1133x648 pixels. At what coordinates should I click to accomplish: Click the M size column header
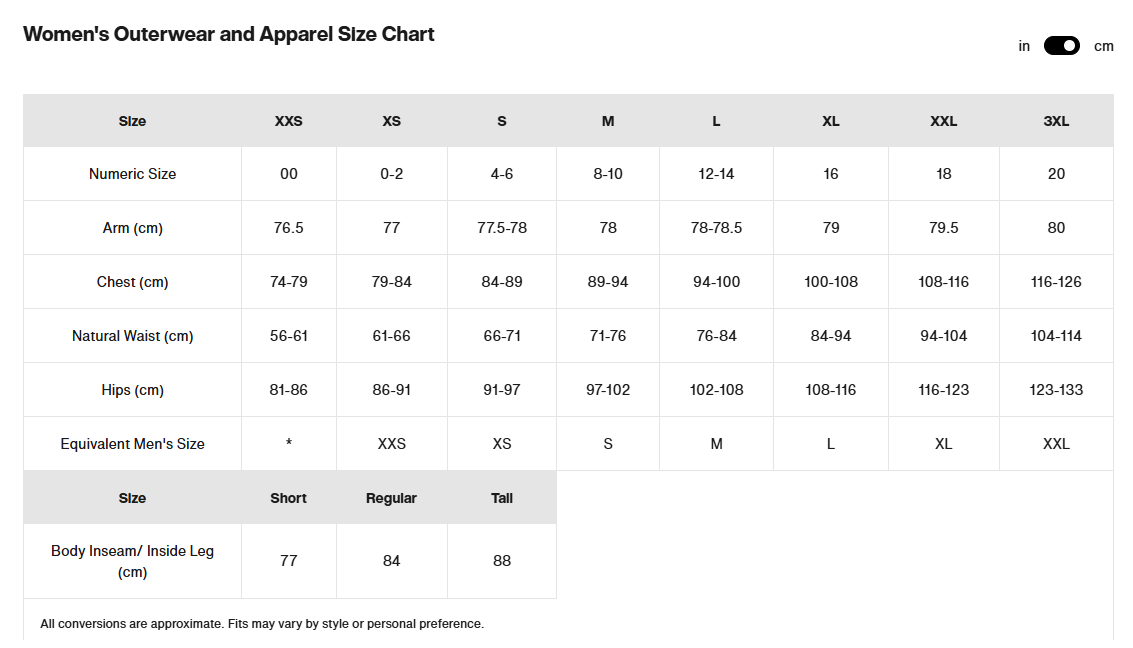[608, 121]
